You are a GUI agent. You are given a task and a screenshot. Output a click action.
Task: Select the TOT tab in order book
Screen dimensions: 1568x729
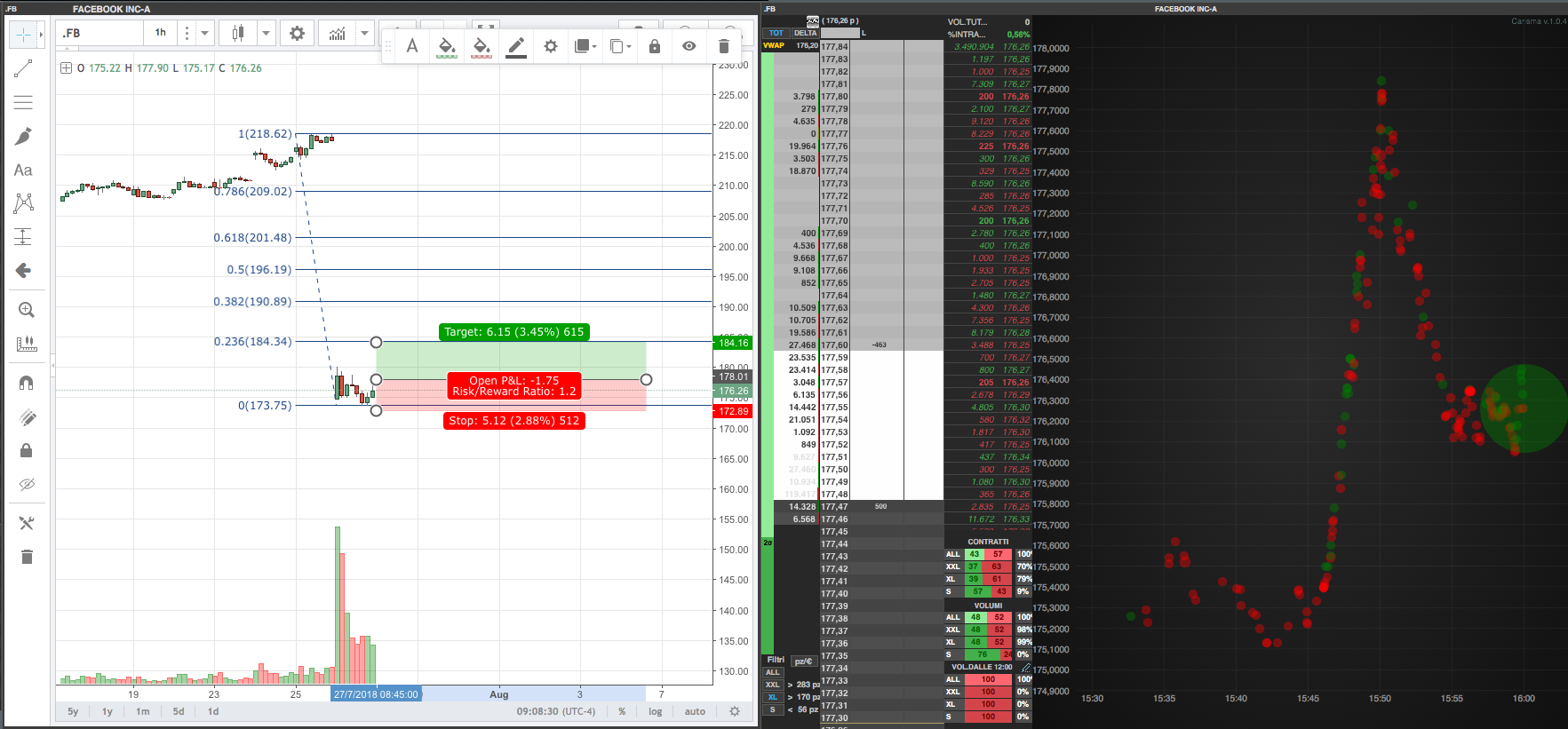pyautogui.click(x=776, y=33)
